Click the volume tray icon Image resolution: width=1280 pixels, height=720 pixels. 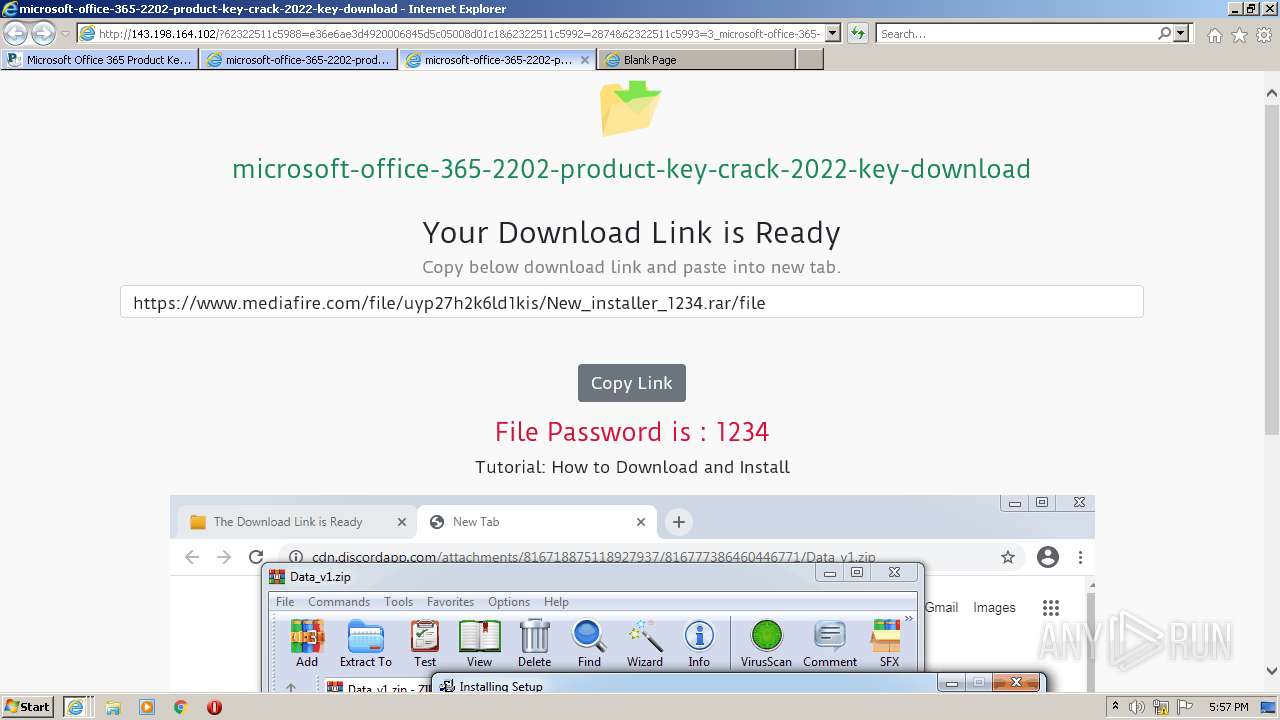1137,707
